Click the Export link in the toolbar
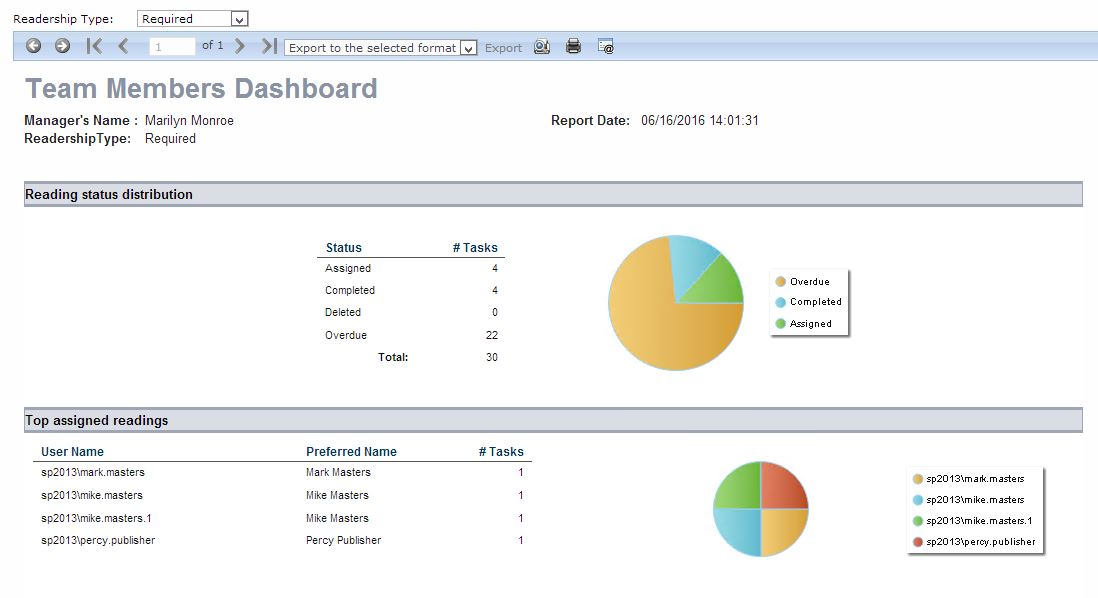 (x=503, y=48)
